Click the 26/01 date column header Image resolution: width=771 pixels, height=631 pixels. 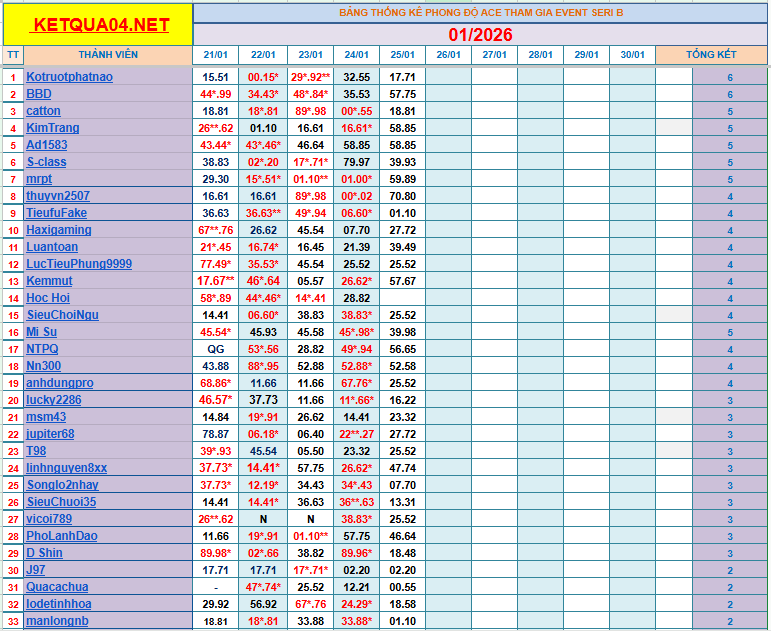[x=449, y=55]
